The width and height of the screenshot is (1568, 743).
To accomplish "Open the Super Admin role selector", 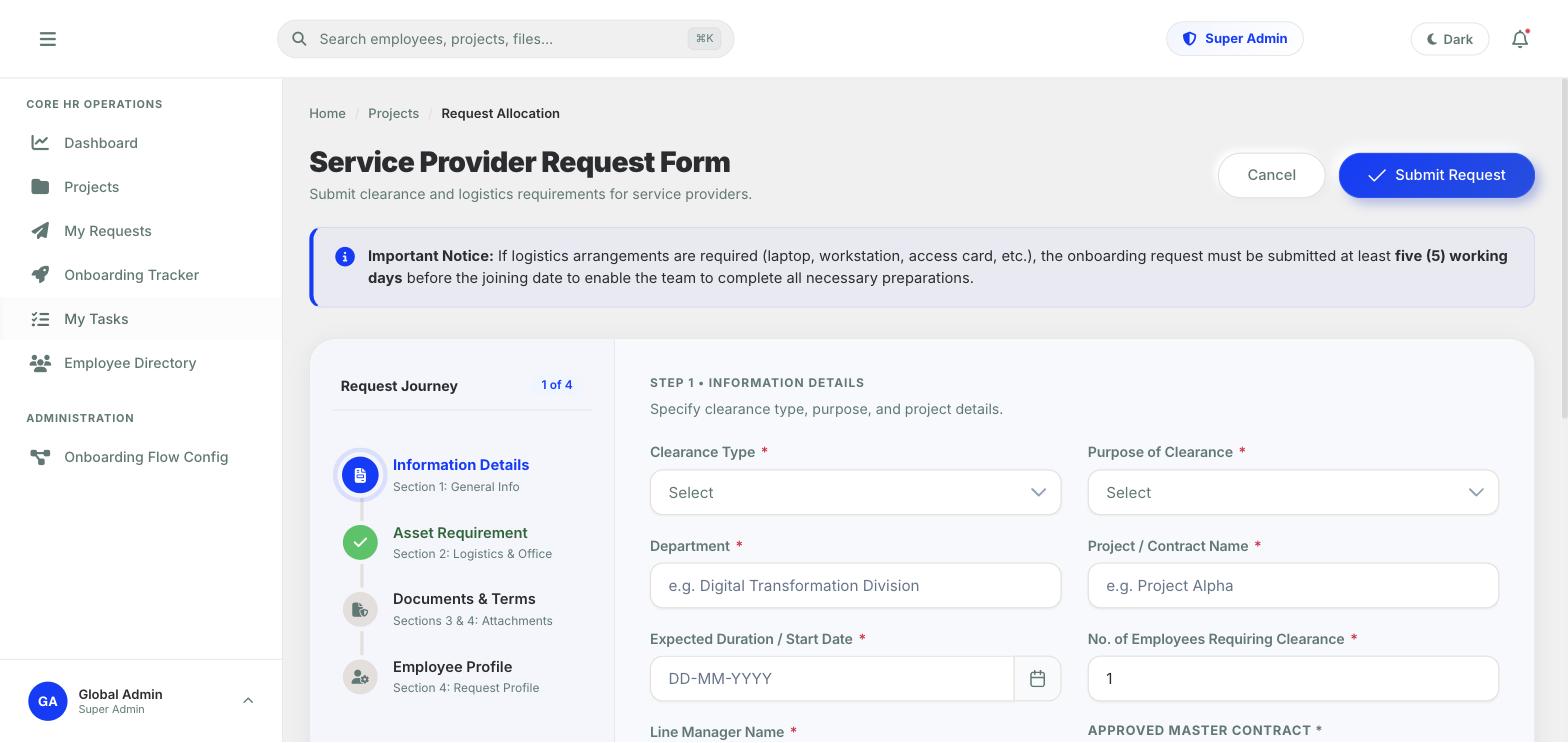I will [x=1234, y=39].
